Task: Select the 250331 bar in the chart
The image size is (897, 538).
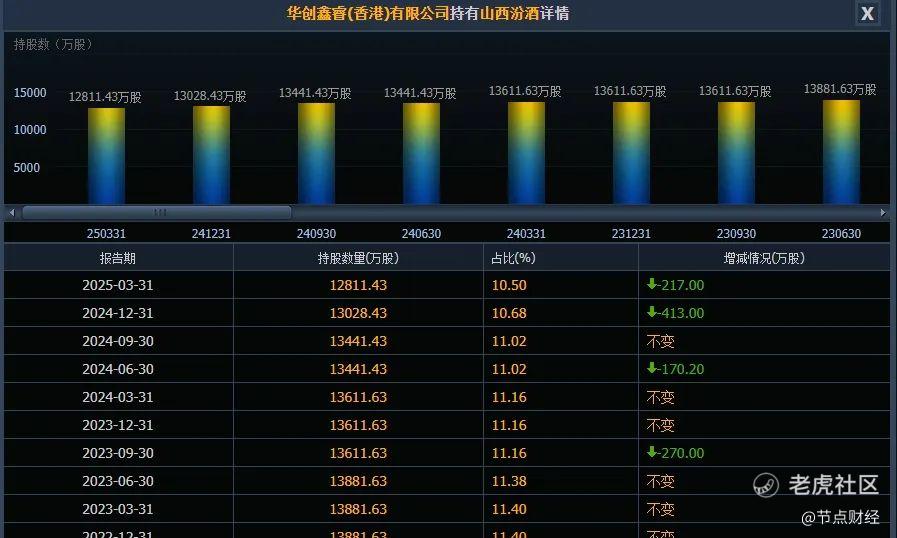Action: pos(106,156)
